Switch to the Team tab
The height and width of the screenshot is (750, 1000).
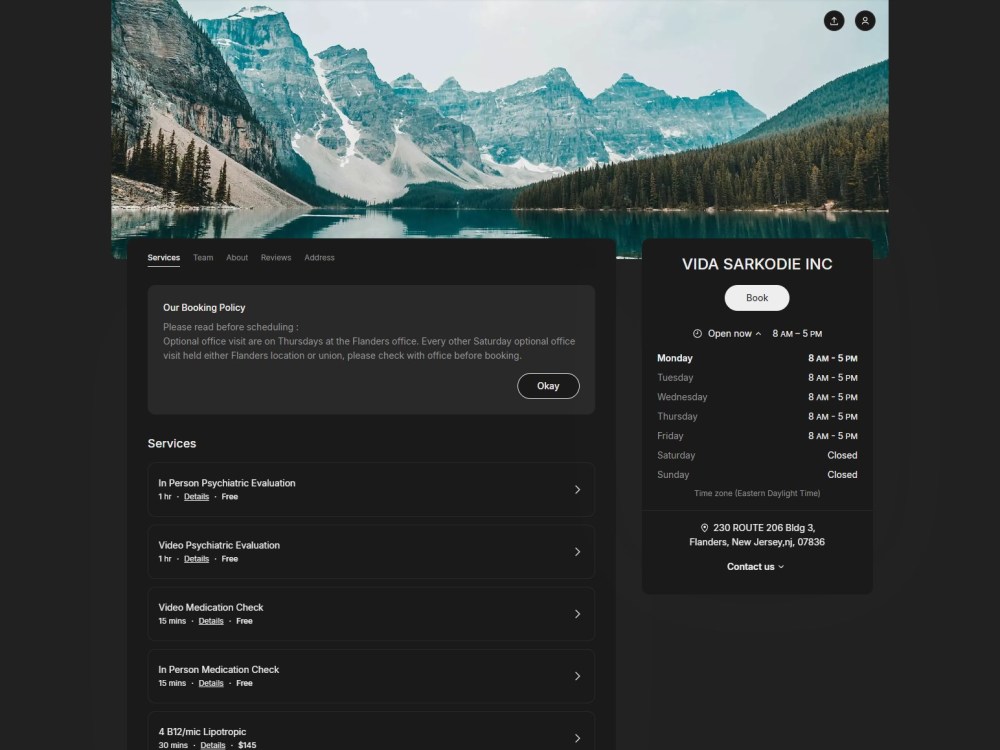[x=203, y=258]
